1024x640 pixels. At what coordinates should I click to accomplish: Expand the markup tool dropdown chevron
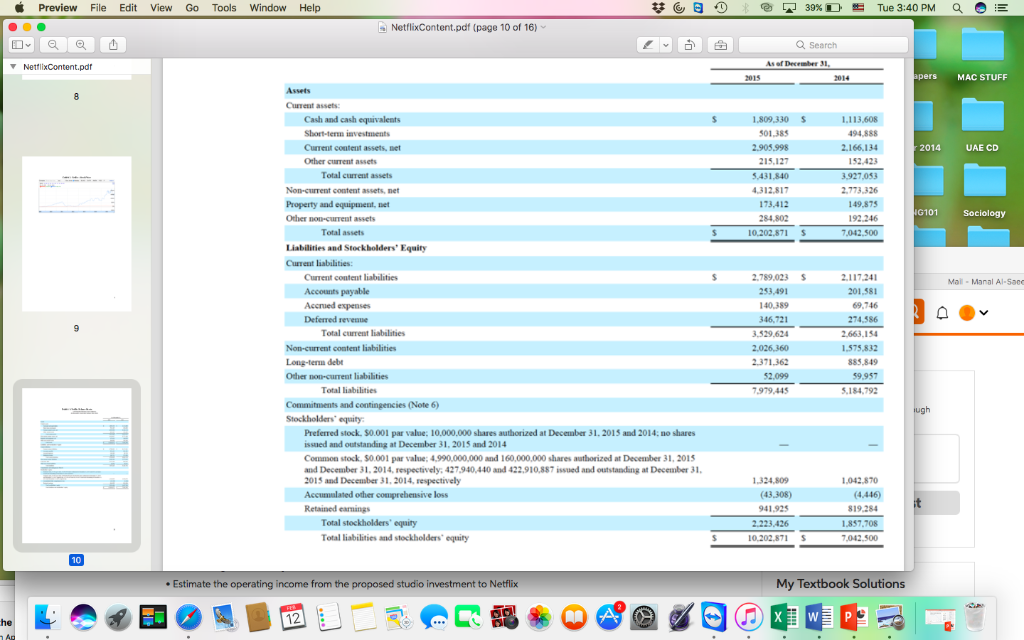pos(665,45)
